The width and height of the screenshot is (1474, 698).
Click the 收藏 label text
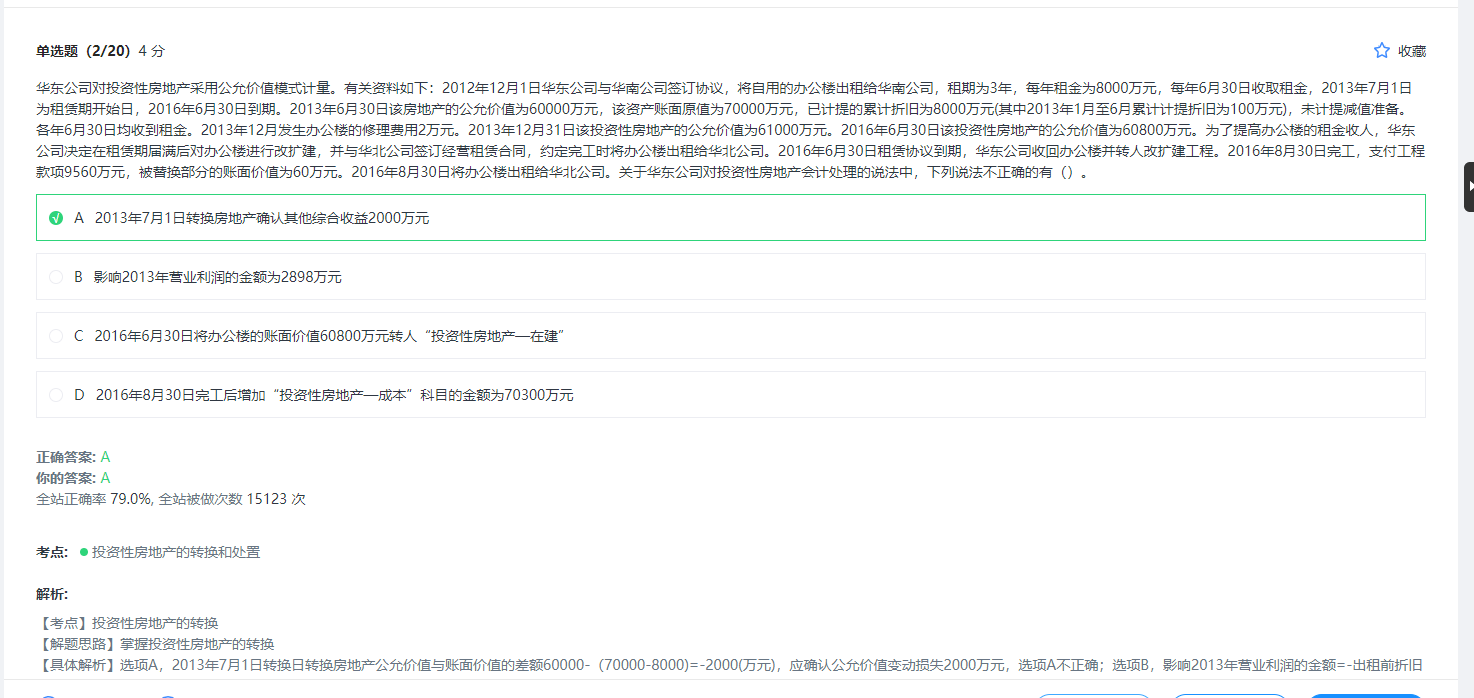click(1412, 51)
